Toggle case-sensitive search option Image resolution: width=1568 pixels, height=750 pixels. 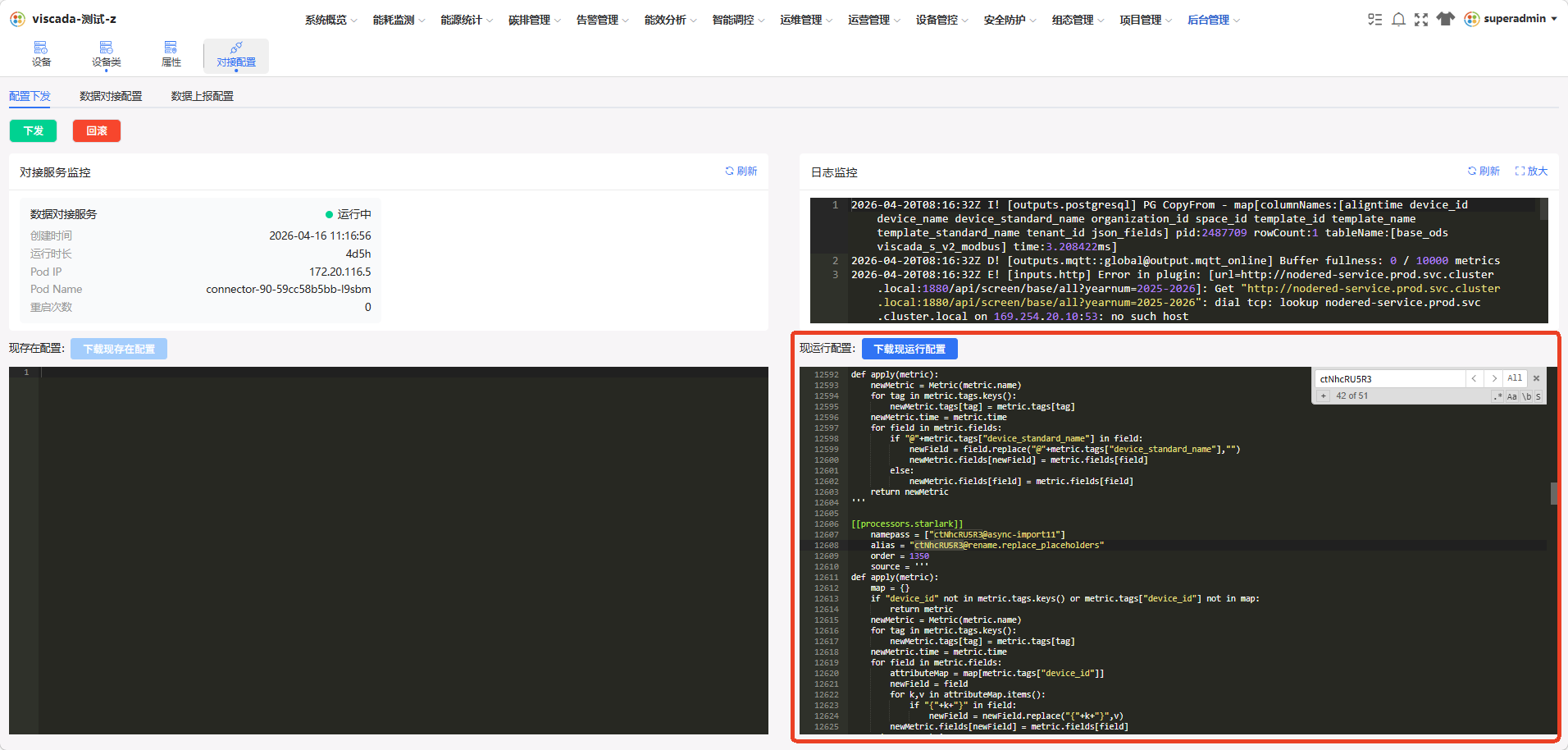tap(1512, 396)
